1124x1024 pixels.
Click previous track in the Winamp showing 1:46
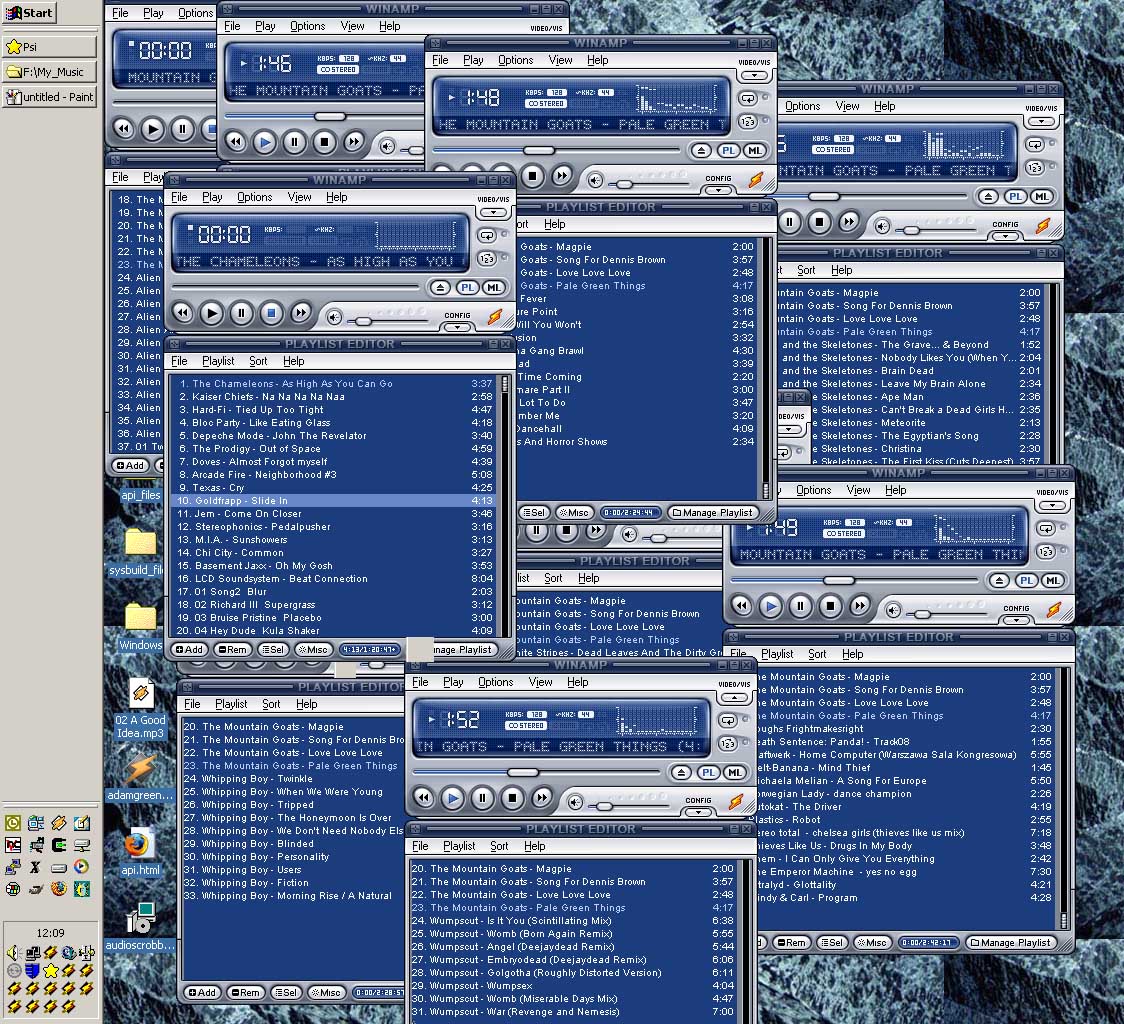[235, 143]
